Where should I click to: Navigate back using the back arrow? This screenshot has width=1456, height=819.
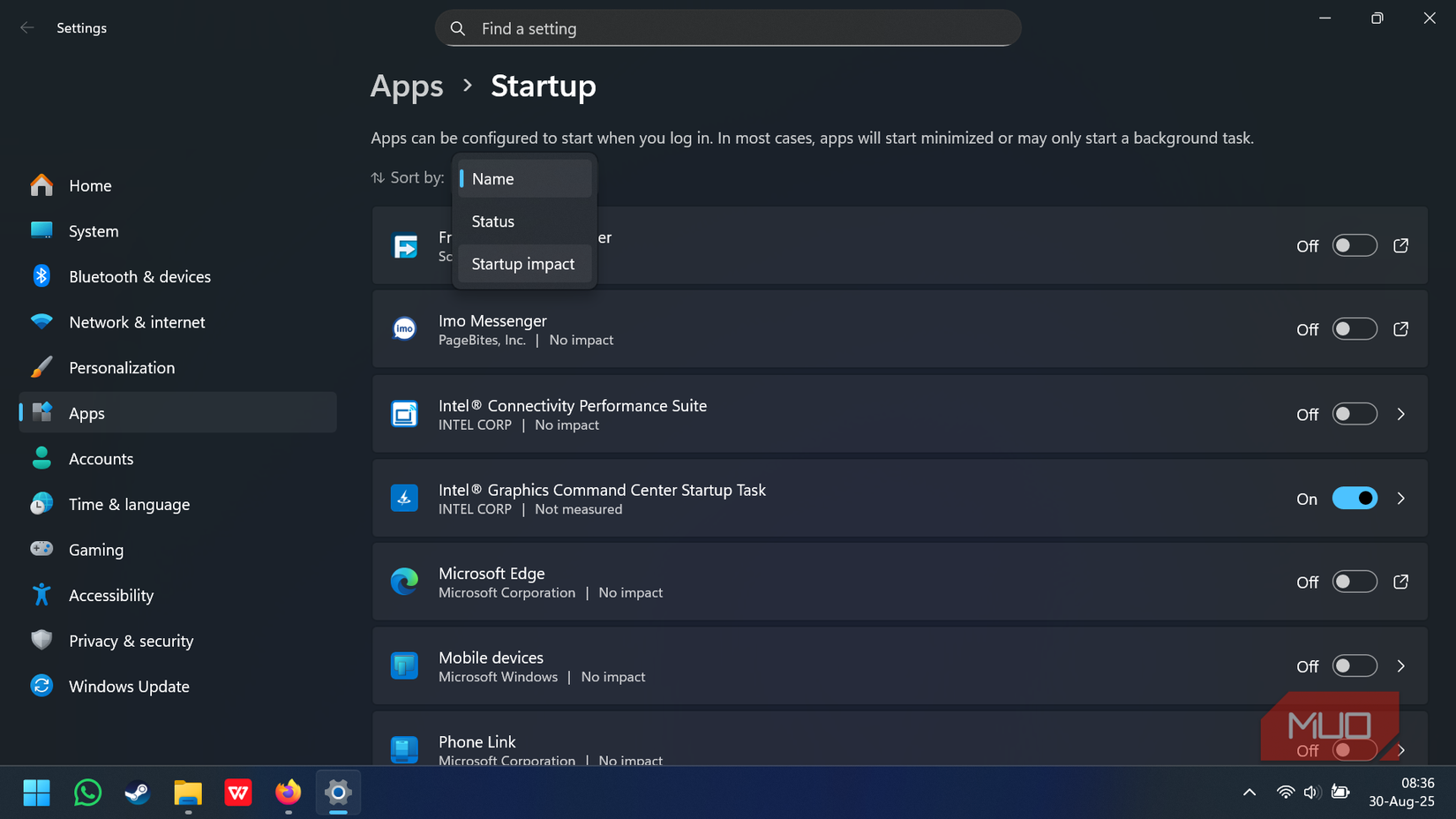click(27, 27)
